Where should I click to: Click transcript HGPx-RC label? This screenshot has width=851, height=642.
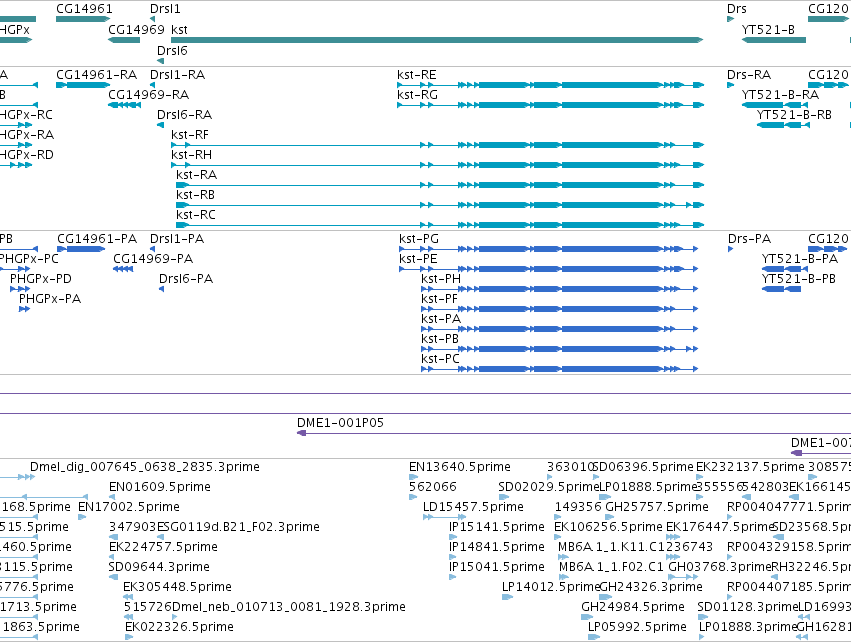pyautogui.click(x=27, y=115)
